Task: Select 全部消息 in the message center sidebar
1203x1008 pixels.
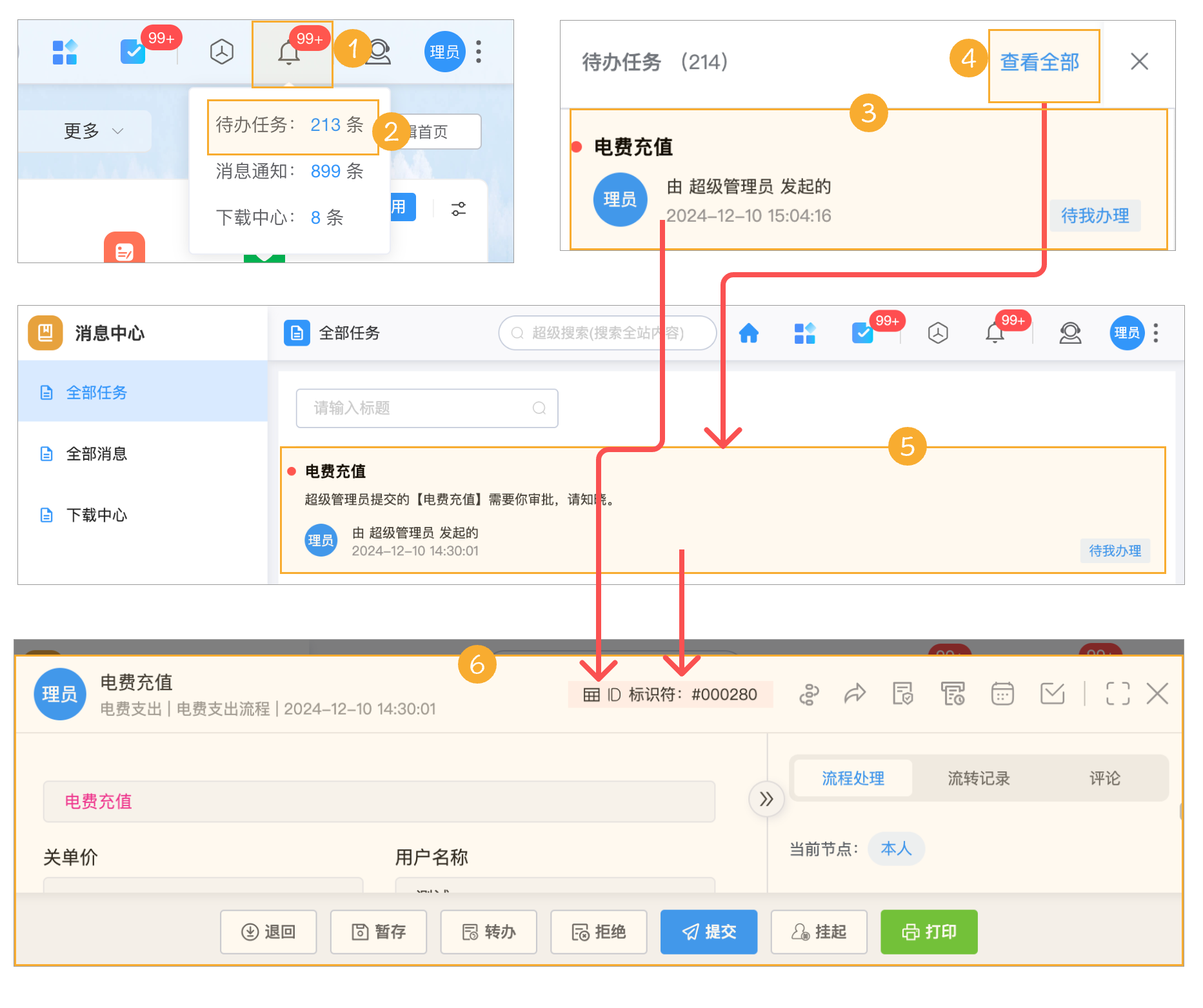Action: point(97,454)
